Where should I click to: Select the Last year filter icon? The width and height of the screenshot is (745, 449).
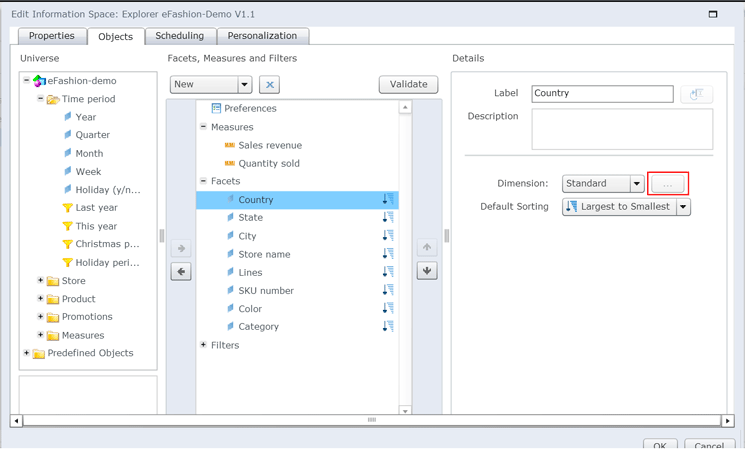67,208
